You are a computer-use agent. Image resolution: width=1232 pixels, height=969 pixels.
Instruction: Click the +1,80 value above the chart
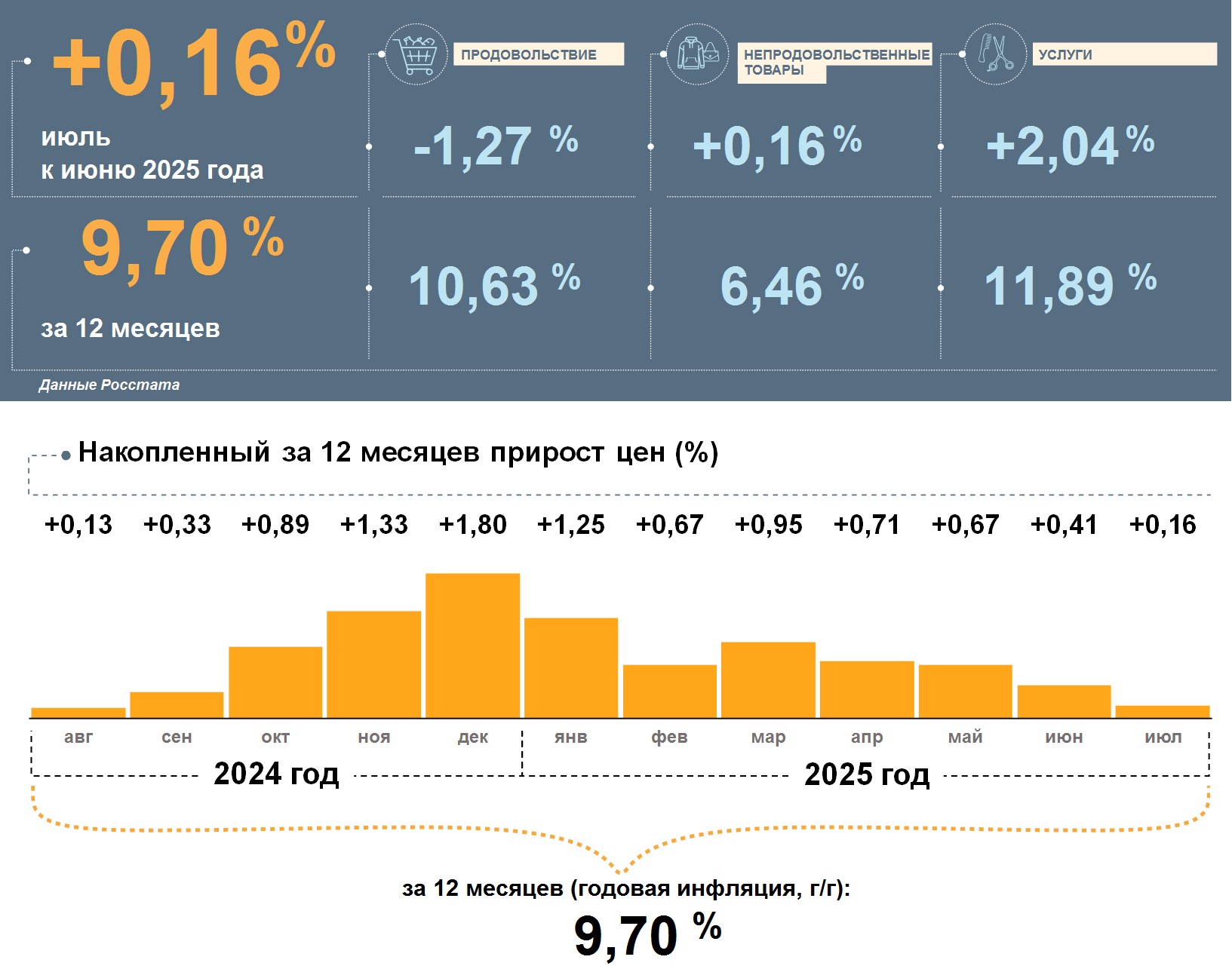472,524
